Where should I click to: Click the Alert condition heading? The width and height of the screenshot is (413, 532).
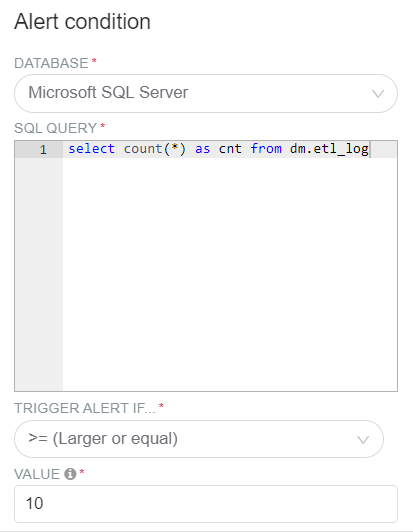pyautogui.click(x=82, y=22)
